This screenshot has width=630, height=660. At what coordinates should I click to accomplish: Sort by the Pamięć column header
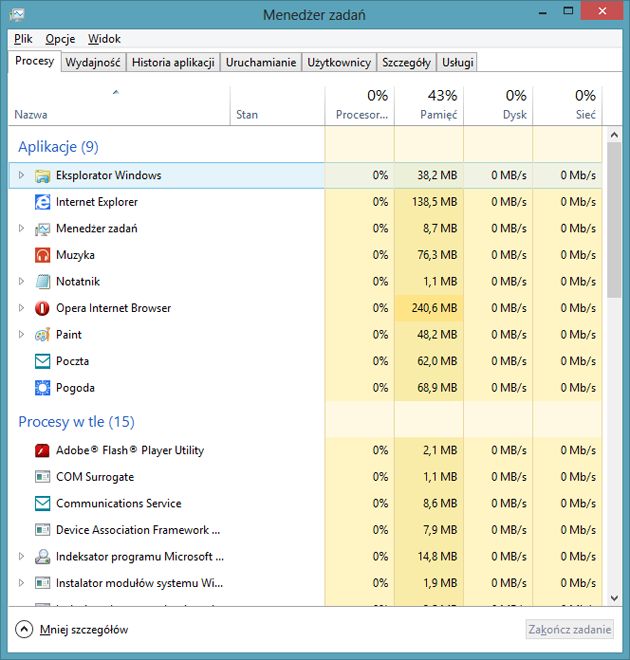tap(429, 106)
